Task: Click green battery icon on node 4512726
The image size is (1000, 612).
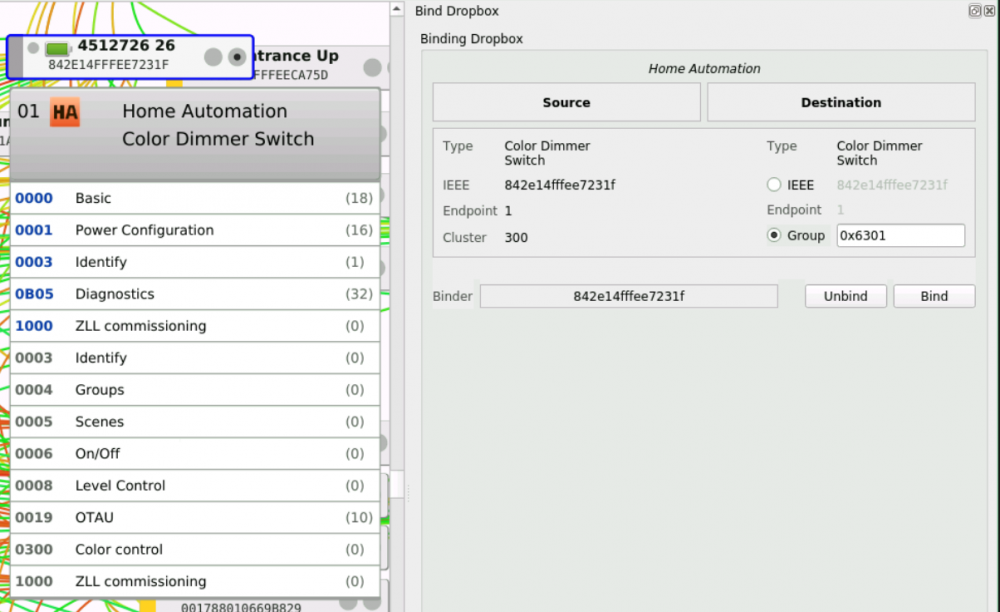Action: pos(58,49)
